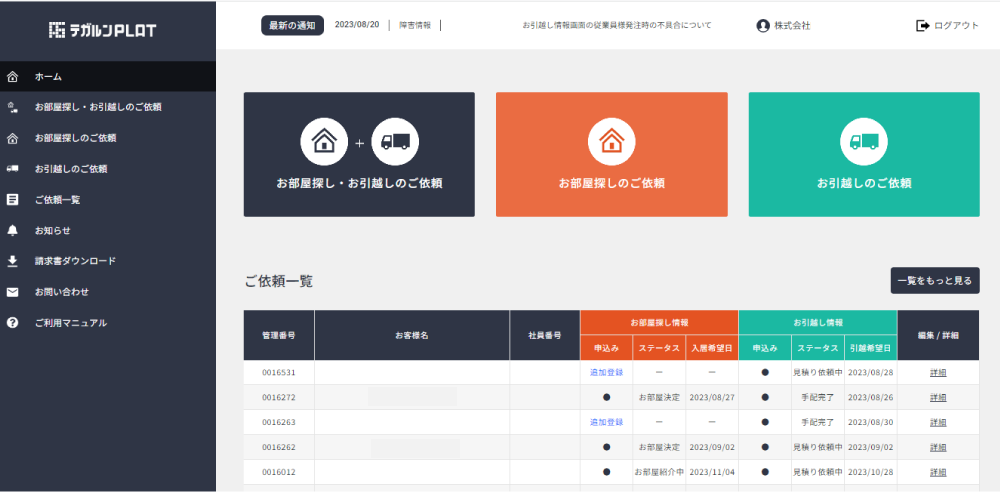The width and height of the screenshot is (1000, 500).
Task: Click the home icon beside ホーム
Action: (12, 77)
